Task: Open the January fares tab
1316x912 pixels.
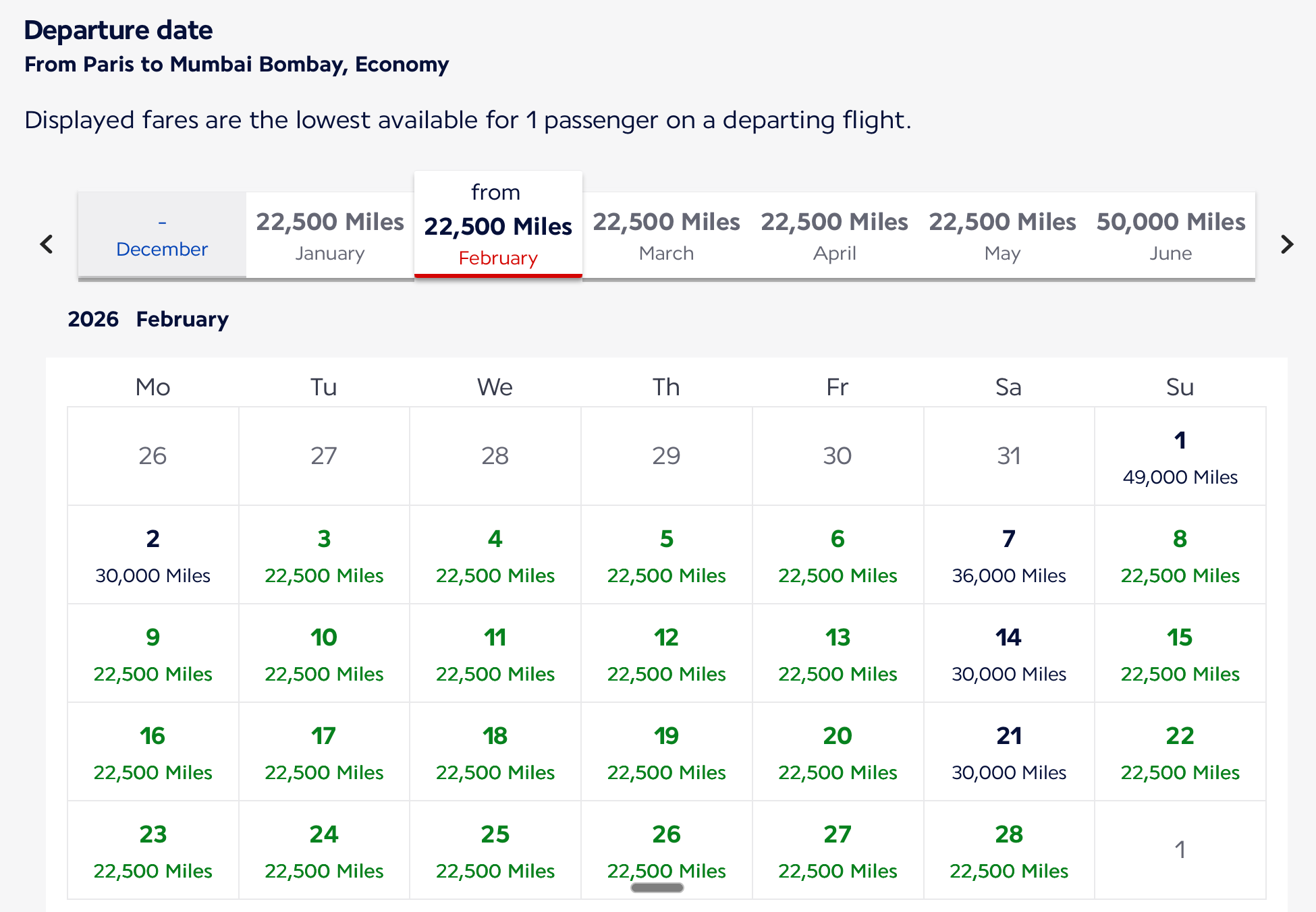Action: (x=329, y=235)
